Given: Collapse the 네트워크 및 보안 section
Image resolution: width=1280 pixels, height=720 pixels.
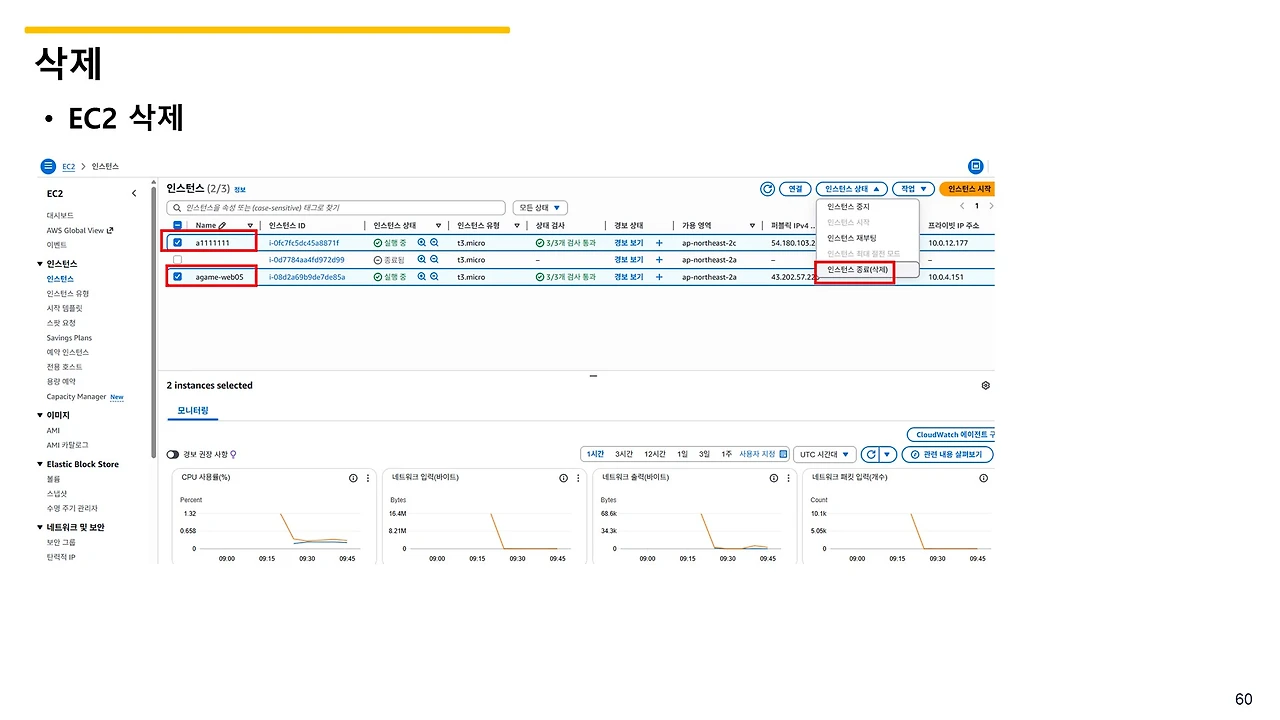Looking at the screenshot, I should click(x=40, y=527).
